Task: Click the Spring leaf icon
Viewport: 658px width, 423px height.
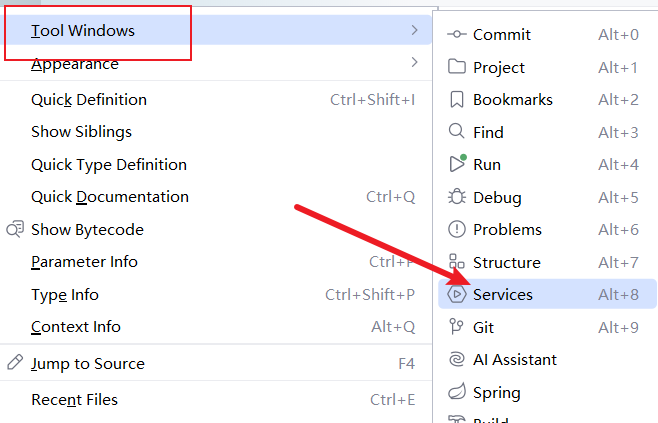Action: click(457, 392)
